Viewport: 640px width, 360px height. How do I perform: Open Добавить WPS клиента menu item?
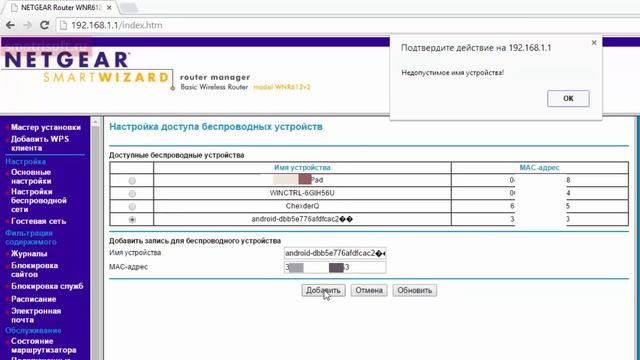tap(40, 143)
